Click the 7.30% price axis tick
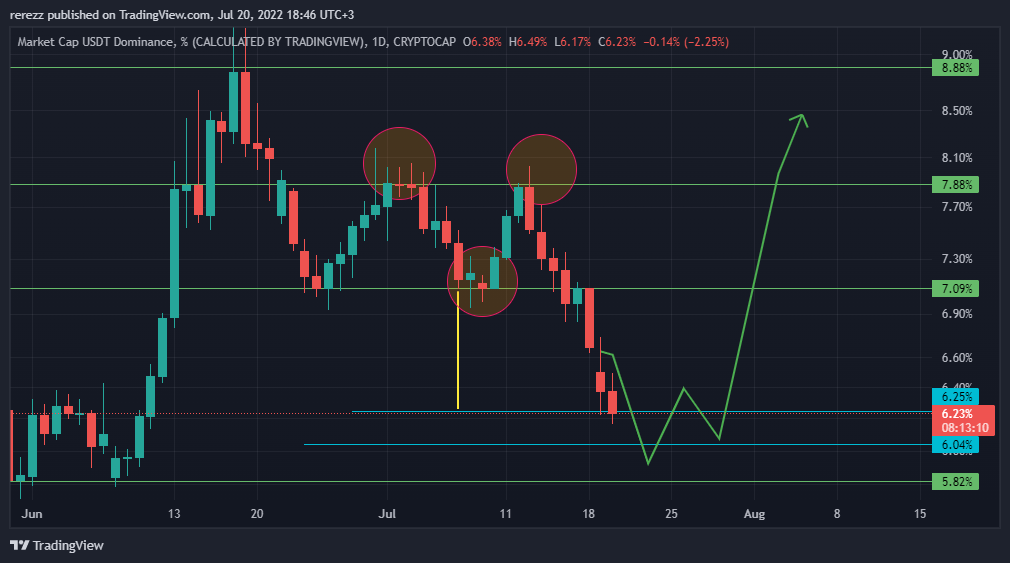1010x563 pixels. coord(957,259)
